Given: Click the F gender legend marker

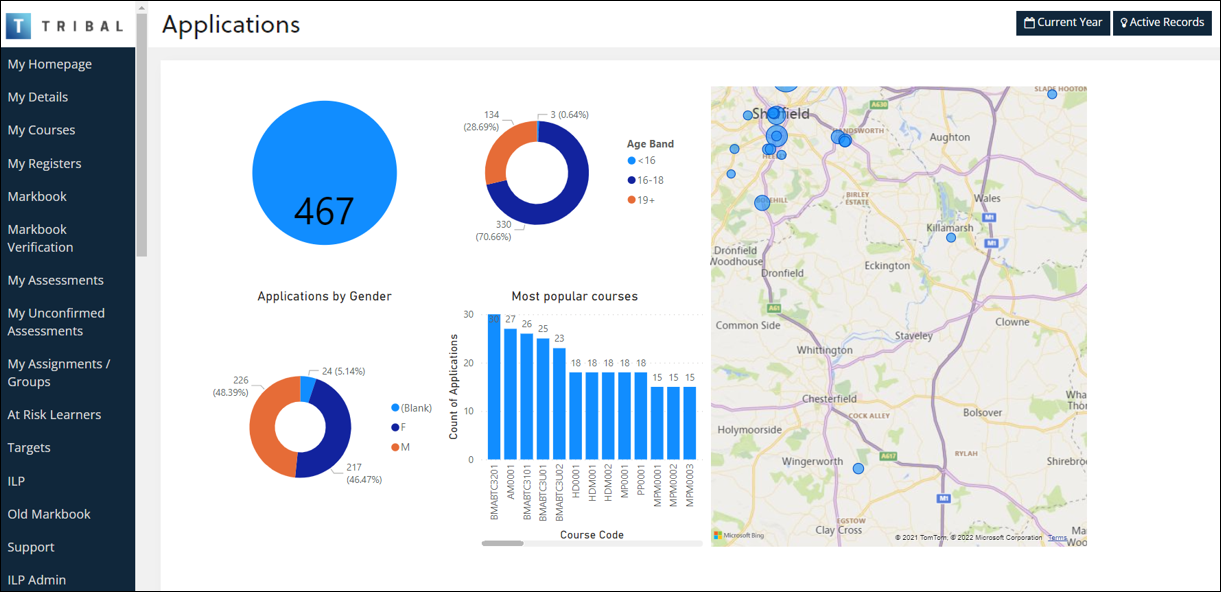Looking at the screenshot, I should 395,427.
